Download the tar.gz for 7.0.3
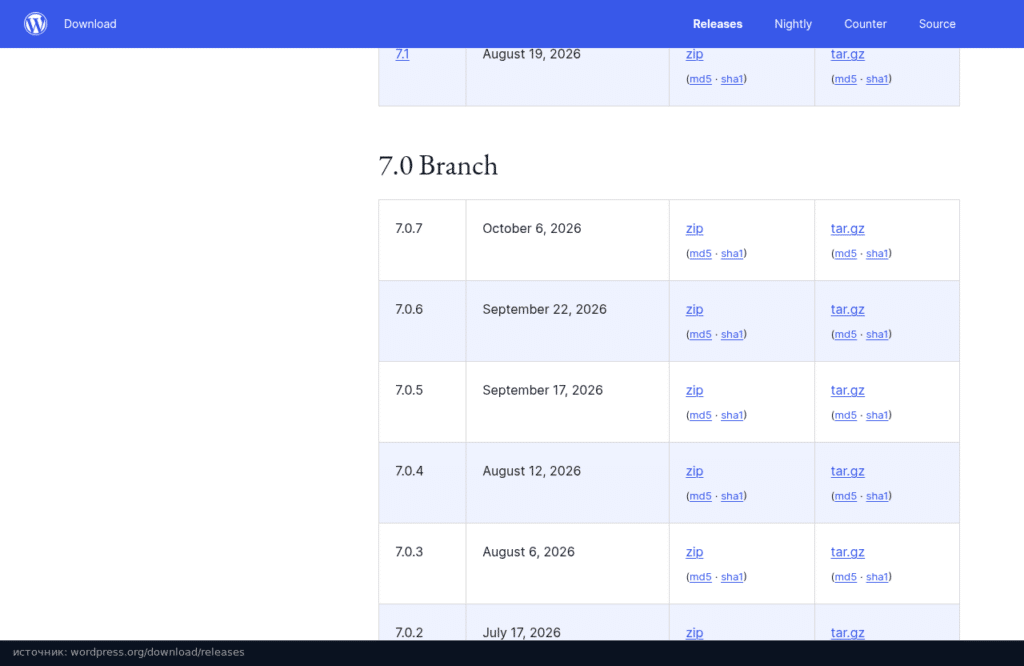1024x666 pixels. click(x=848, y=552)
